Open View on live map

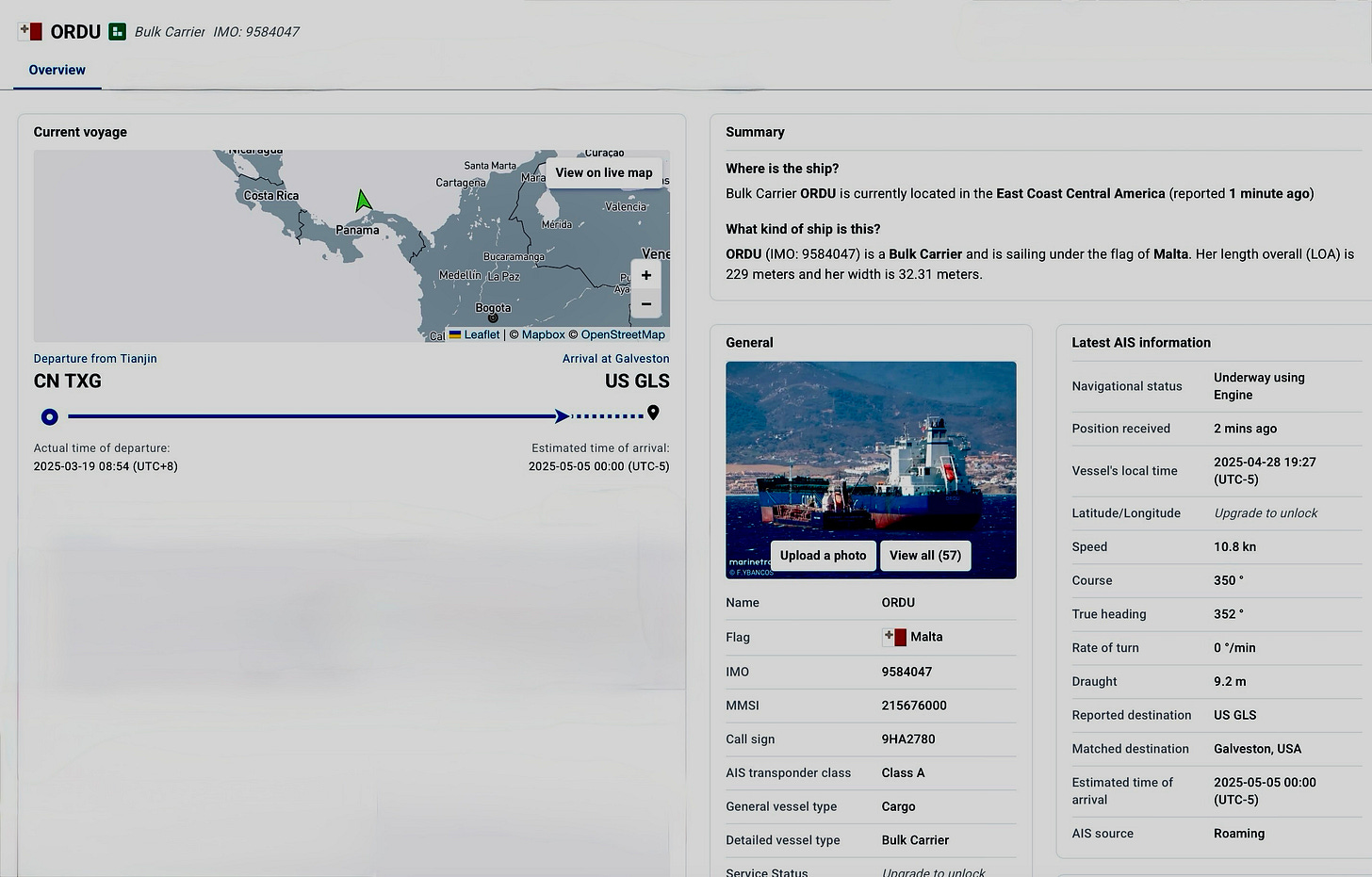603,172
